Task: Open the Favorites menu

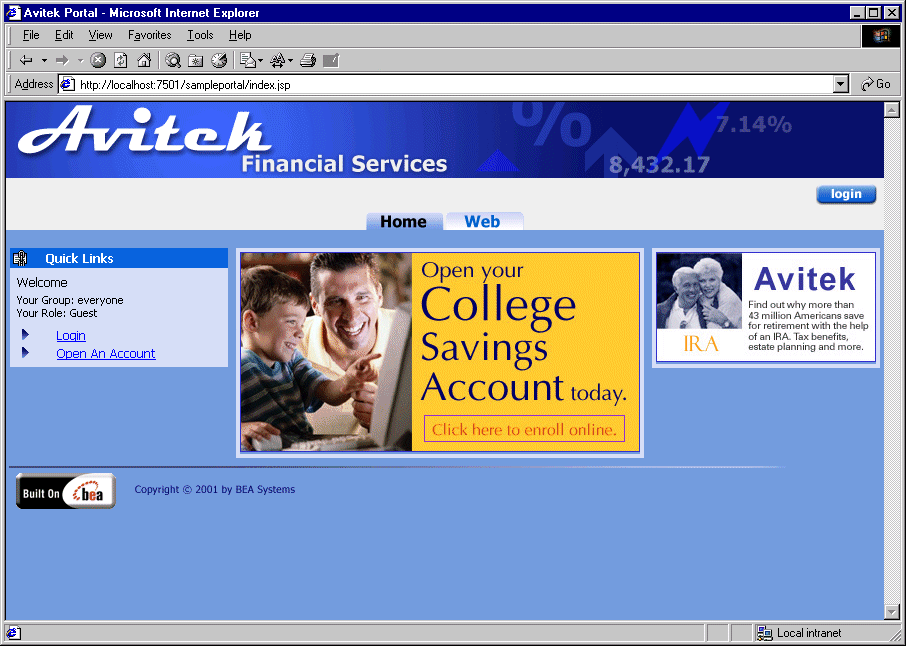Action: (x=150, y=35)
